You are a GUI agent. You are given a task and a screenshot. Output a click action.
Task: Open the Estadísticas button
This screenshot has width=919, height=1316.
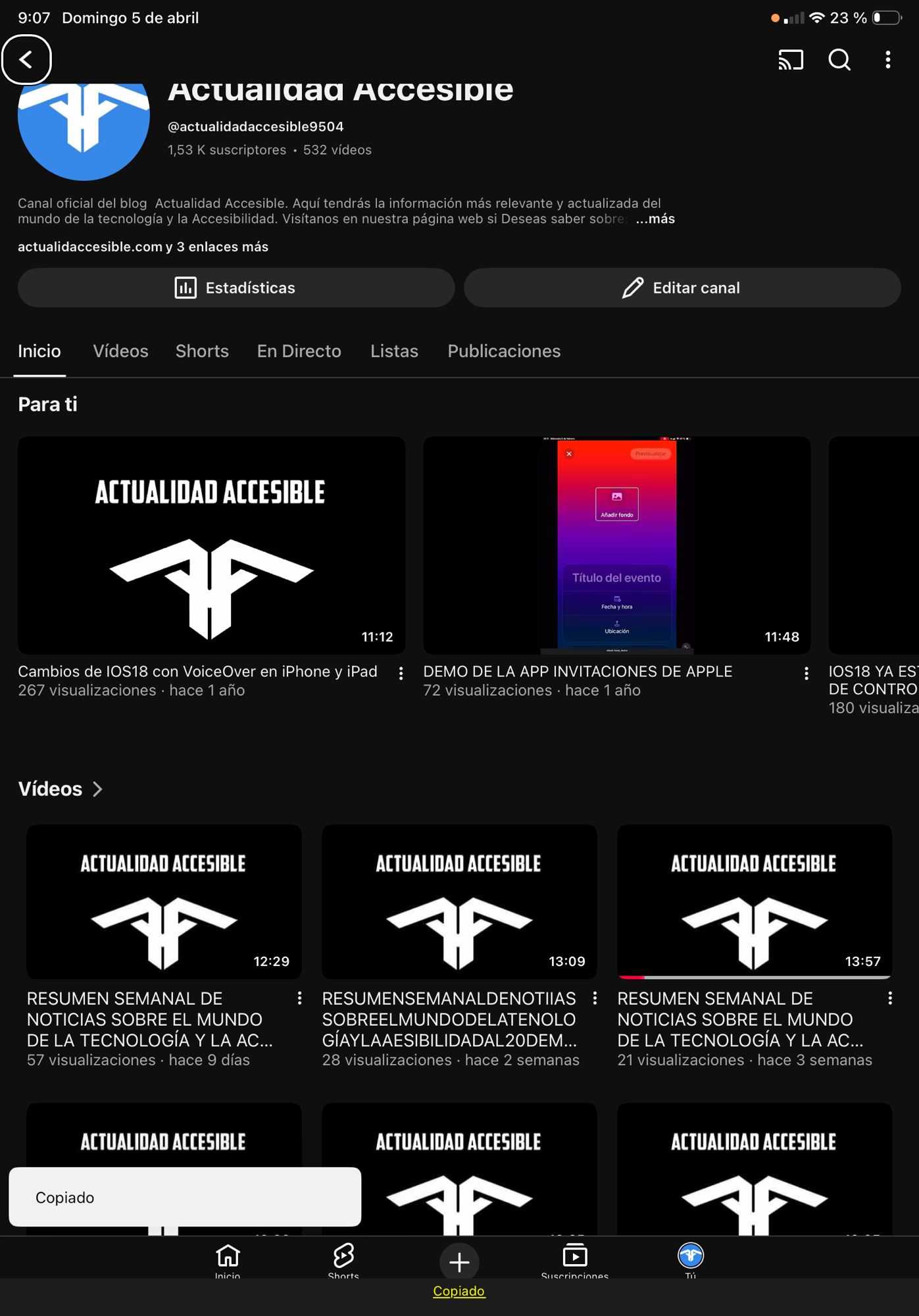[236, 288]
